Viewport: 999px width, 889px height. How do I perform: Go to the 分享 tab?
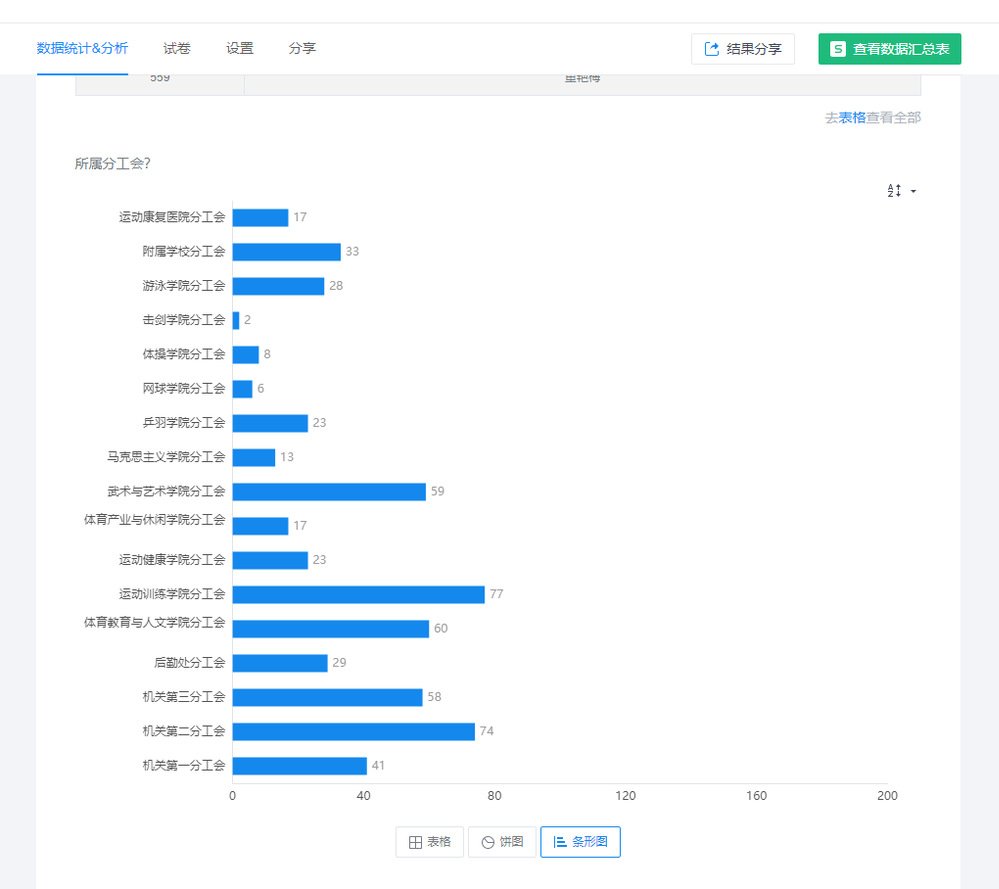pos(302,48)
